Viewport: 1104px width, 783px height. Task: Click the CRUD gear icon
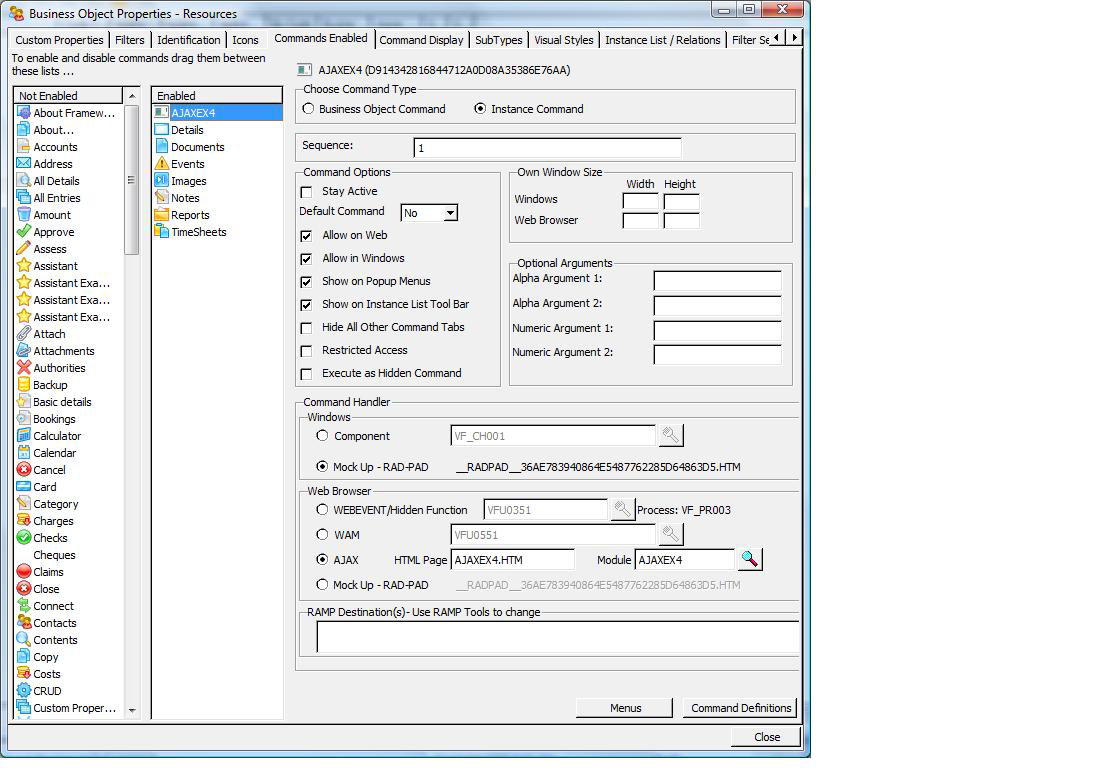pyautogui.click(x=24, y=691)
